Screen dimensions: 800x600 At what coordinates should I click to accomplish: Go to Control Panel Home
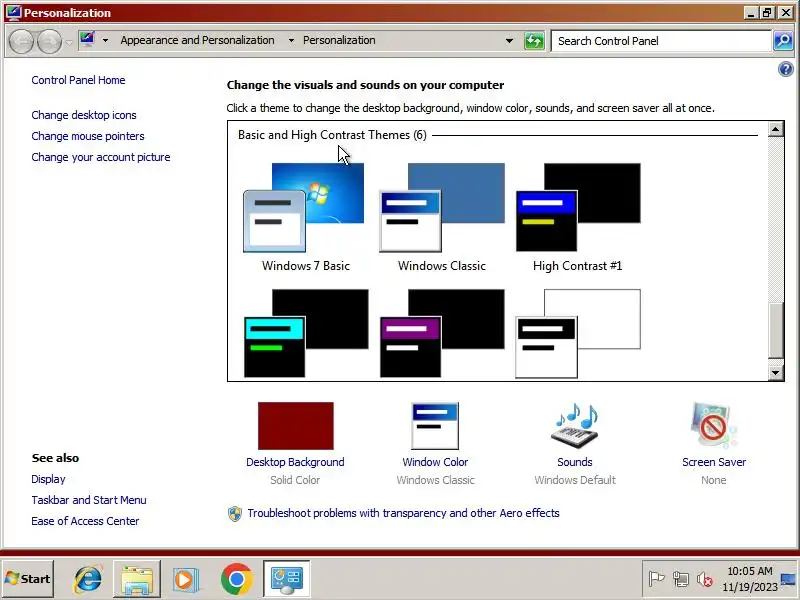pyautogui.click(x=78, y=80)
